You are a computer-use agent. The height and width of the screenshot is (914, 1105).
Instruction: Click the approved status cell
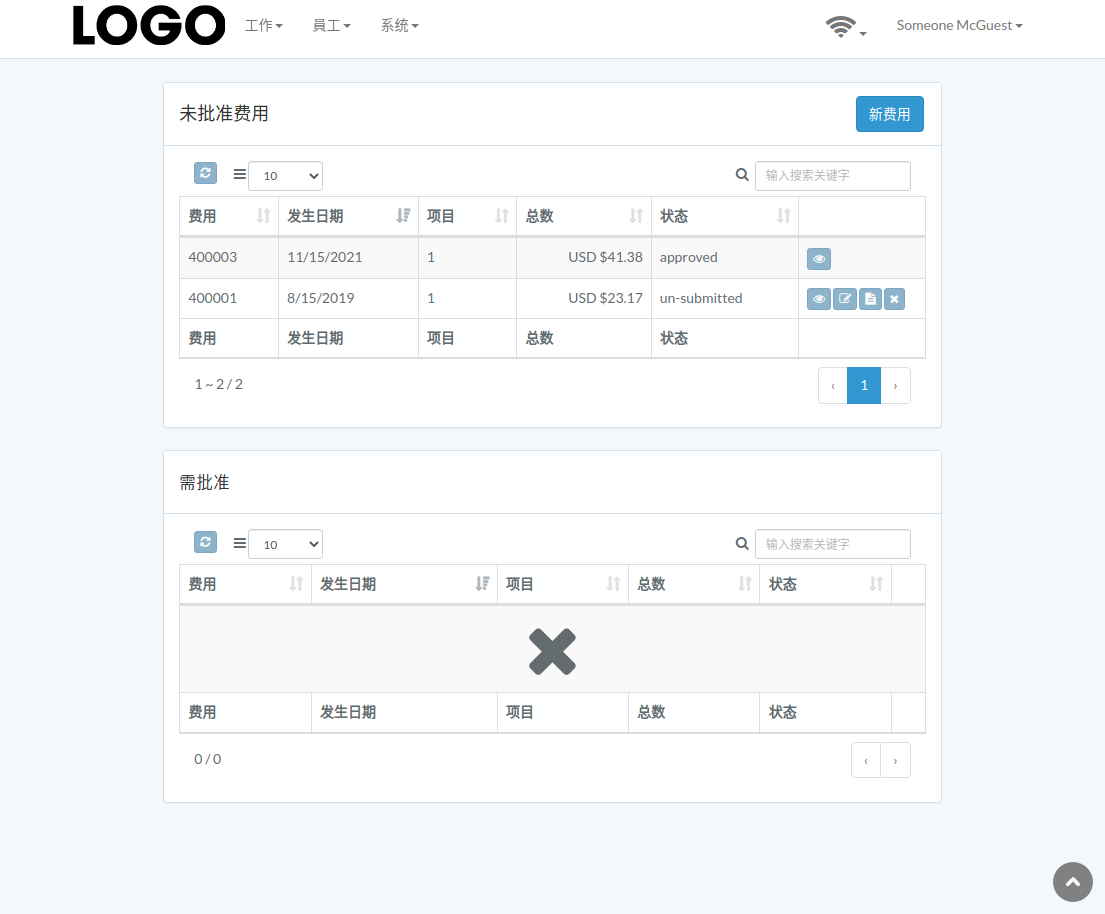[724, 258]
